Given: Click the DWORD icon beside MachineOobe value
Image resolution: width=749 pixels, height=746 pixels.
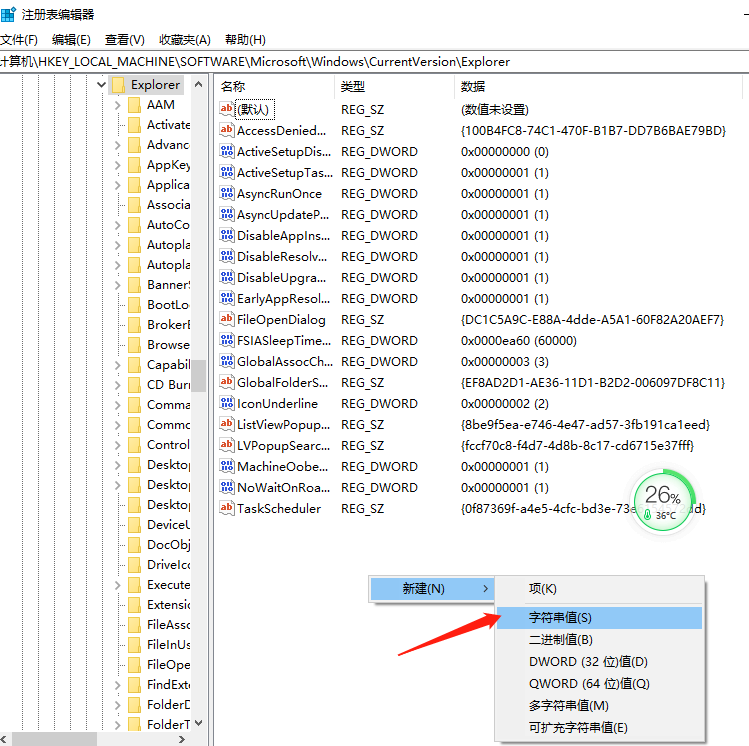Looking at the screenshot, I should pos(226,467).
